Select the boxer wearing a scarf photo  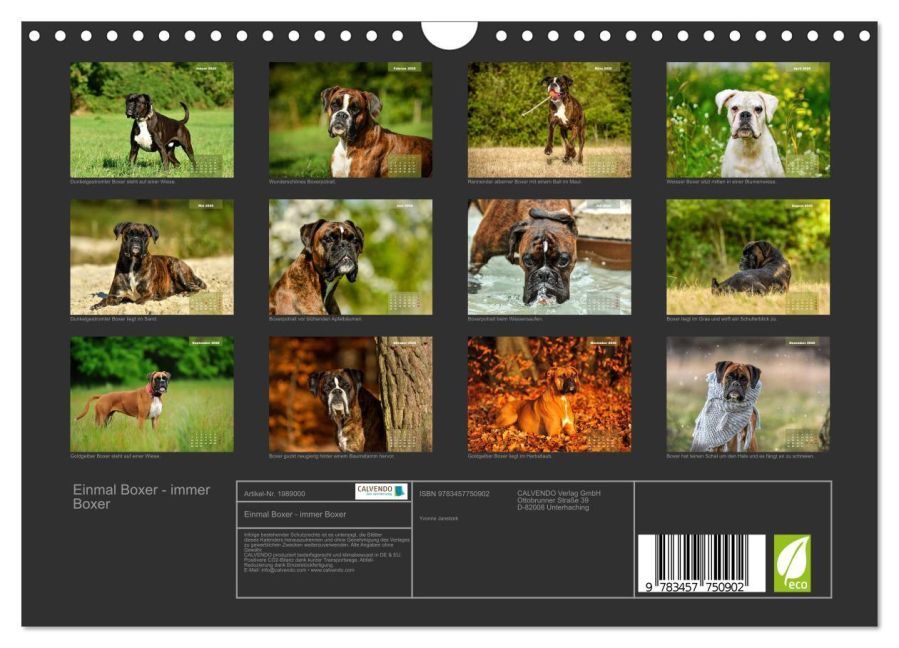click(748, 395)
